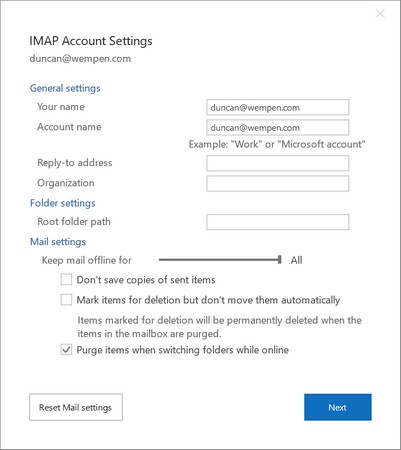Click the Reset Mail settings button
The height and width of the screenshot is (450, 401).
point(76,407)
